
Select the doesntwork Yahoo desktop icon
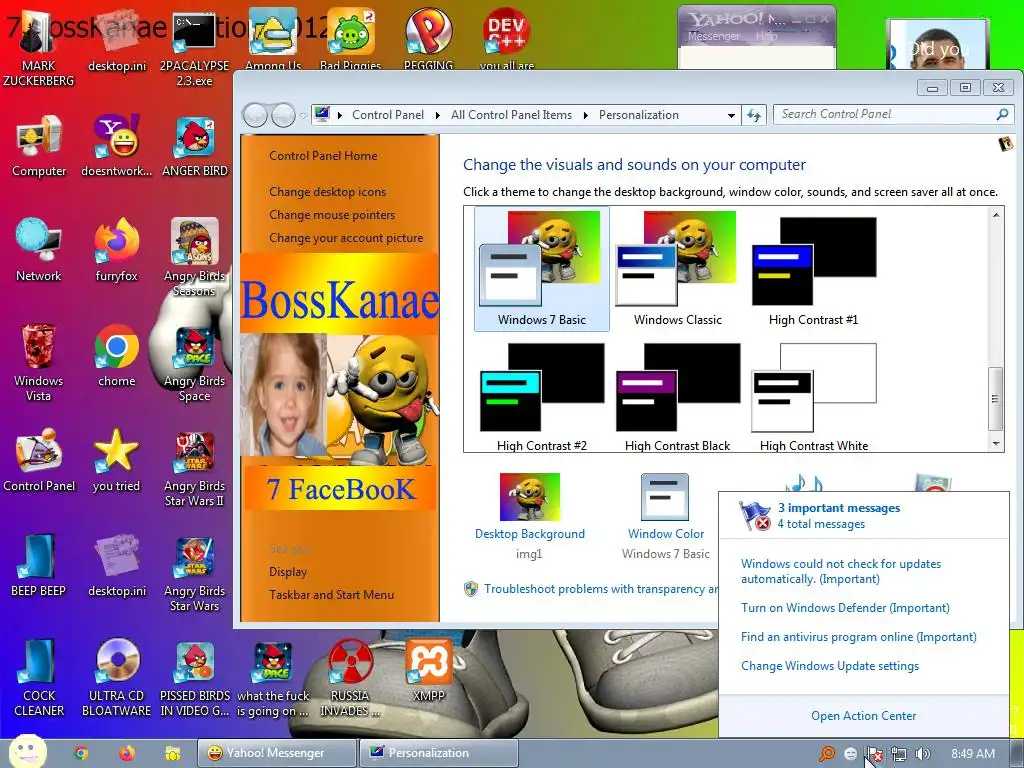(x=116, y=147)
